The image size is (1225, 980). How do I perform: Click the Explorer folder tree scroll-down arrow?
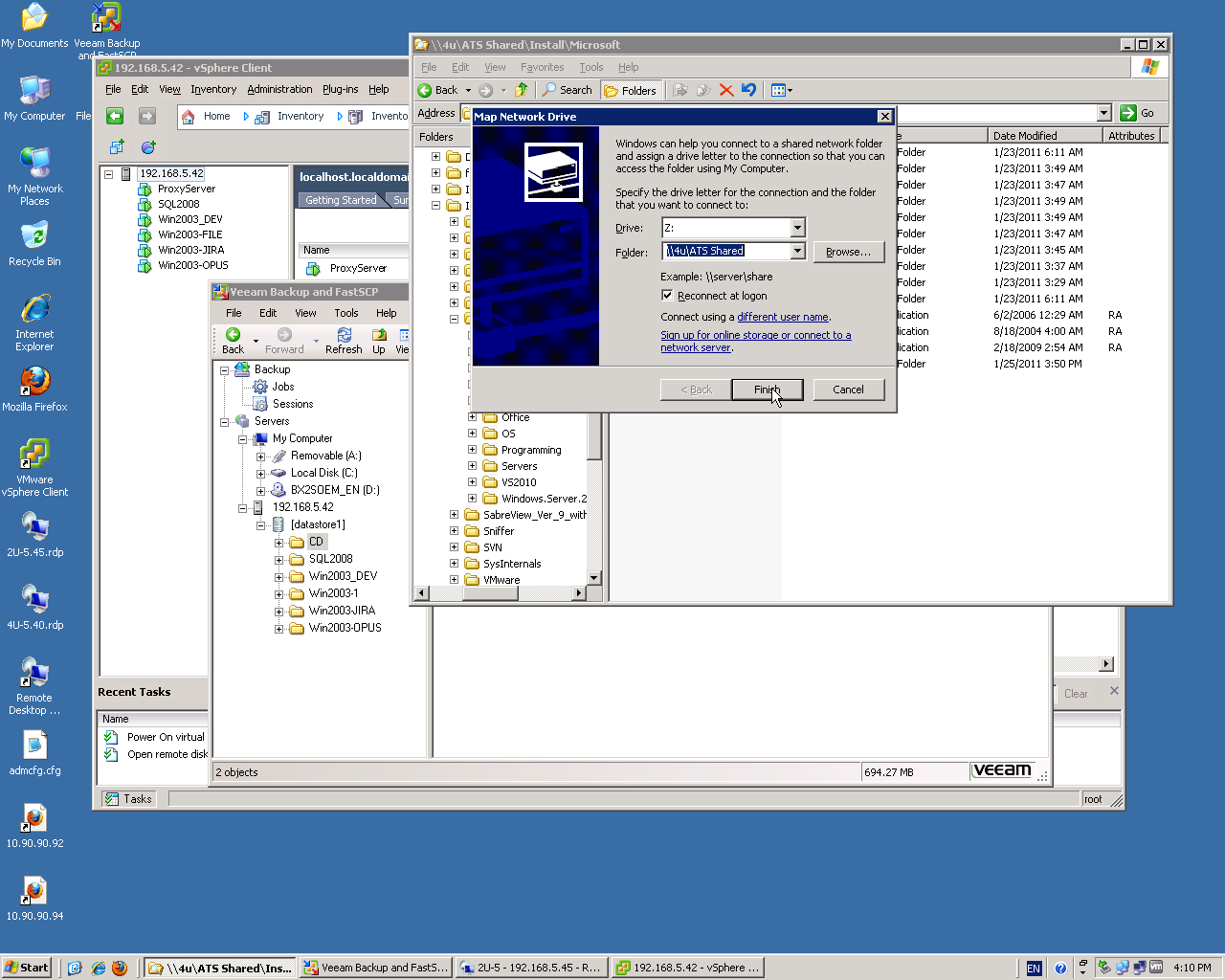pos(593,578)
